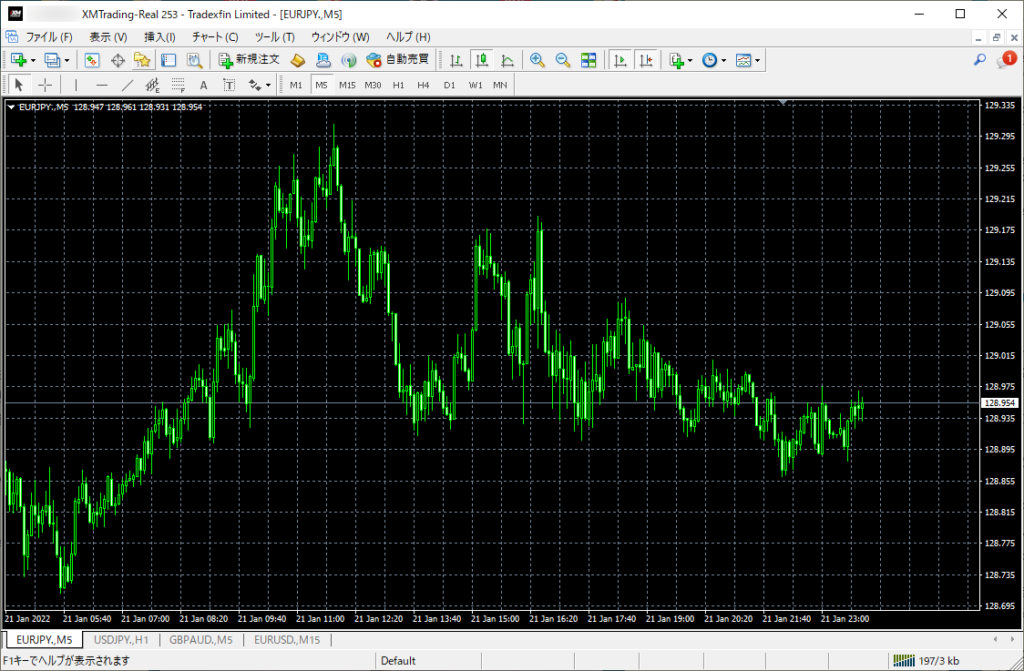Click the 128.954 current price marker
Viewport: 1024px width, 671px height.
(1000, 403)
